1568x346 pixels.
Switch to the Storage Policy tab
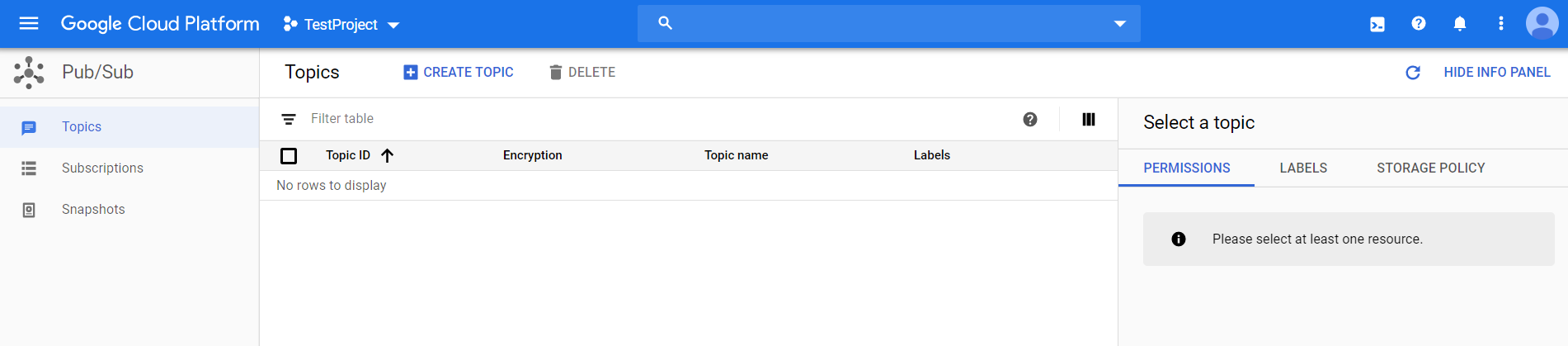[x=1431, y=168]
